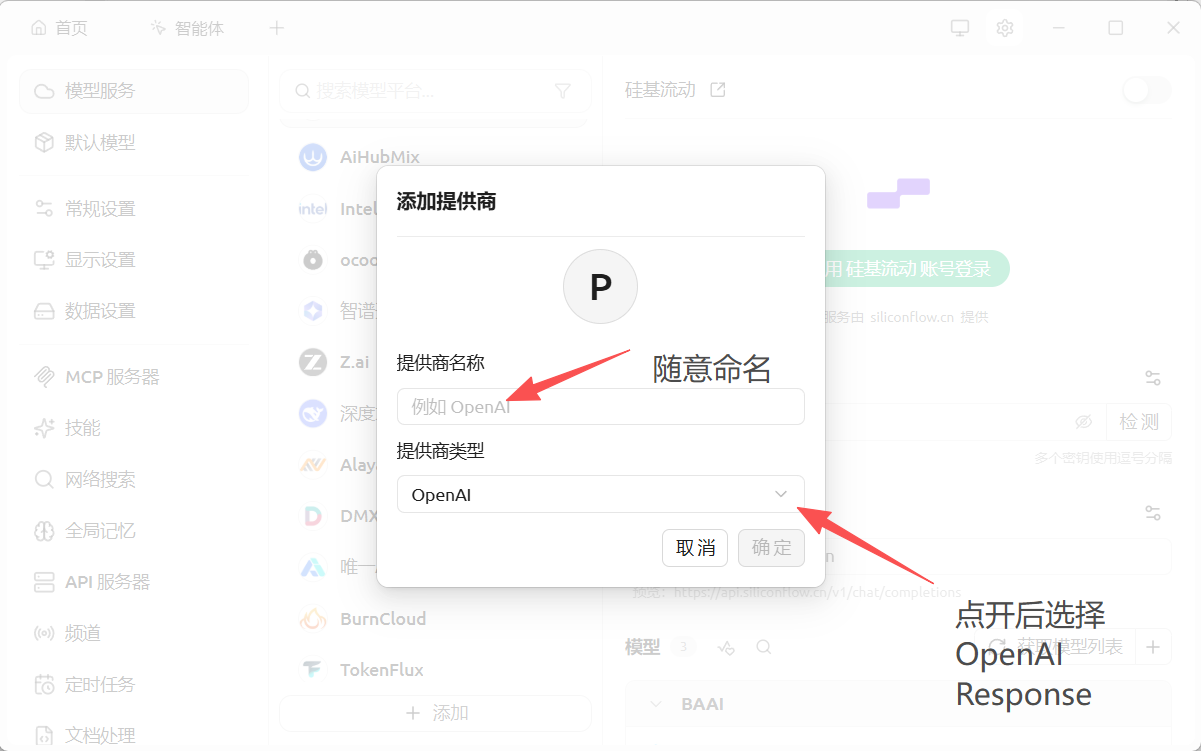Select 模型服务 in the settings sidebar
Screen dimensions: 1201x751
134,91
